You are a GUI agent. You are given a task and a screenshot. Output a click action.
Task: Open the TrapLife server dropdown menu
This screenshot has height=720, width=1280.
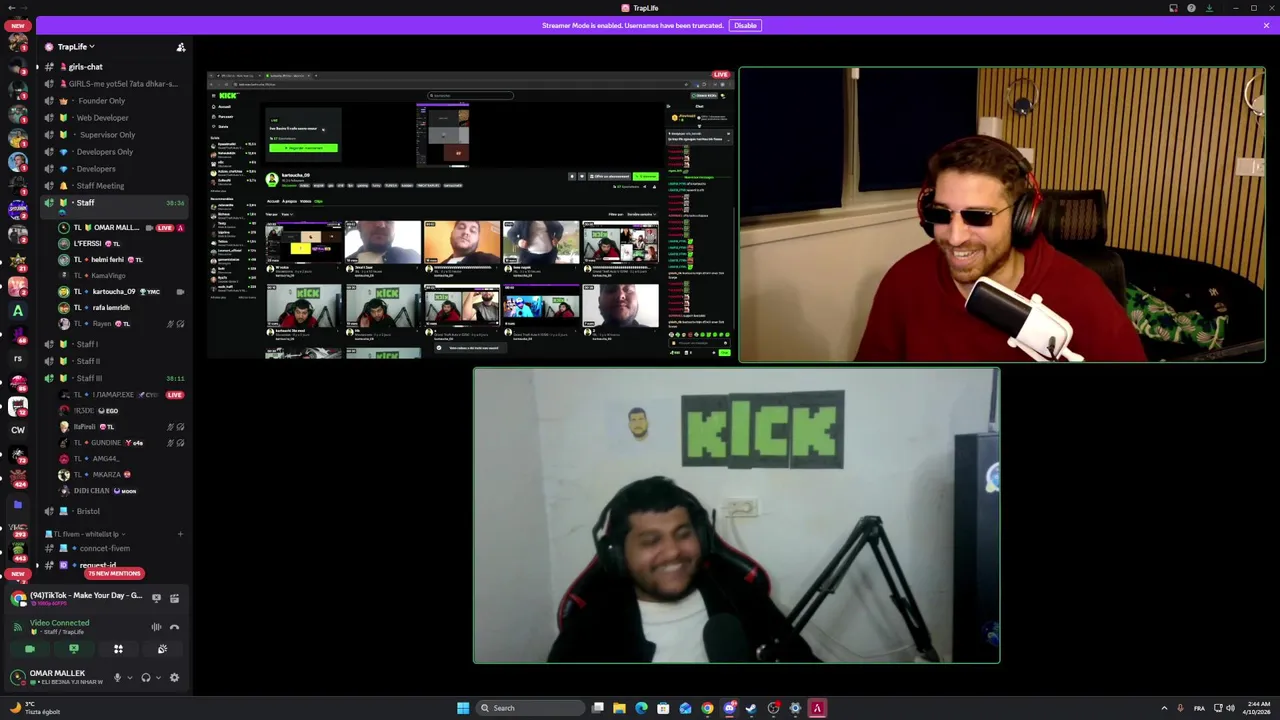tap(75, 47)
